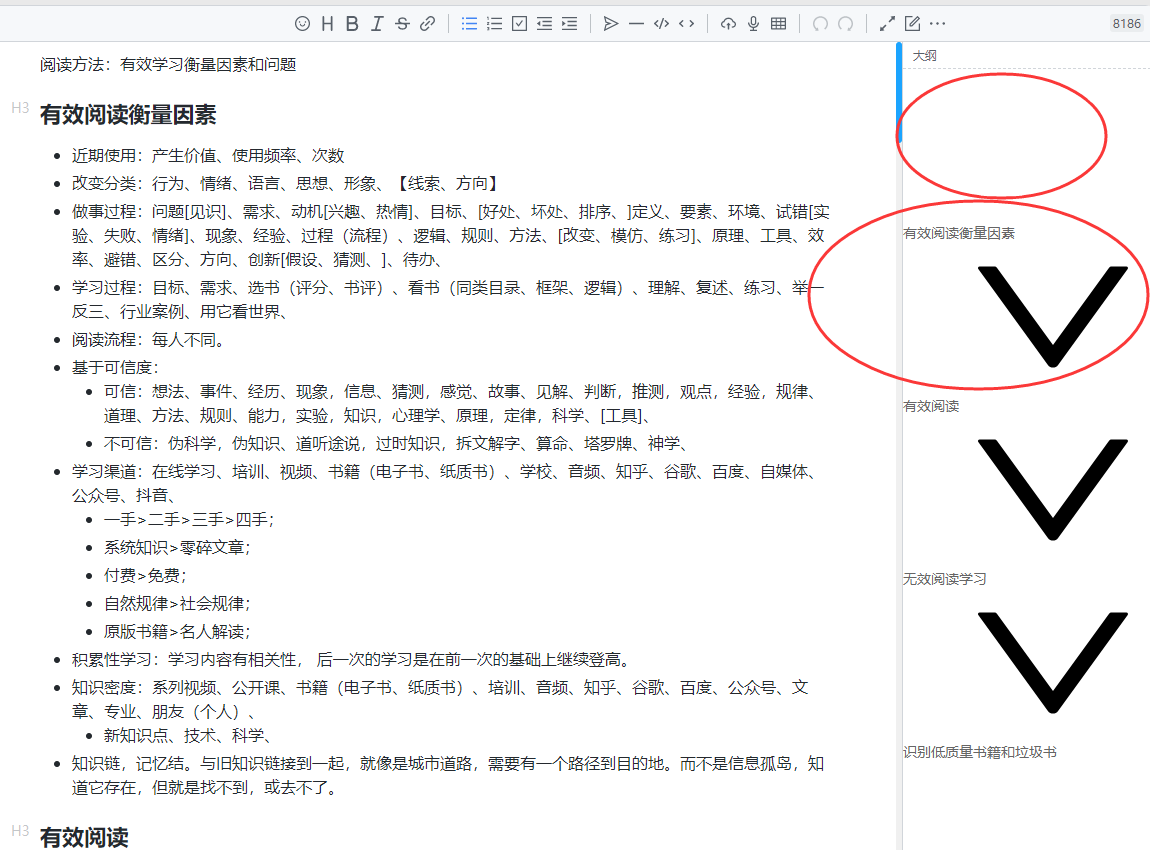Viewport: 1150px width, 850px height.
Task: Go to 无效阅读学习 outline entry
Action: pyautogui.click(x=945, y=579)
